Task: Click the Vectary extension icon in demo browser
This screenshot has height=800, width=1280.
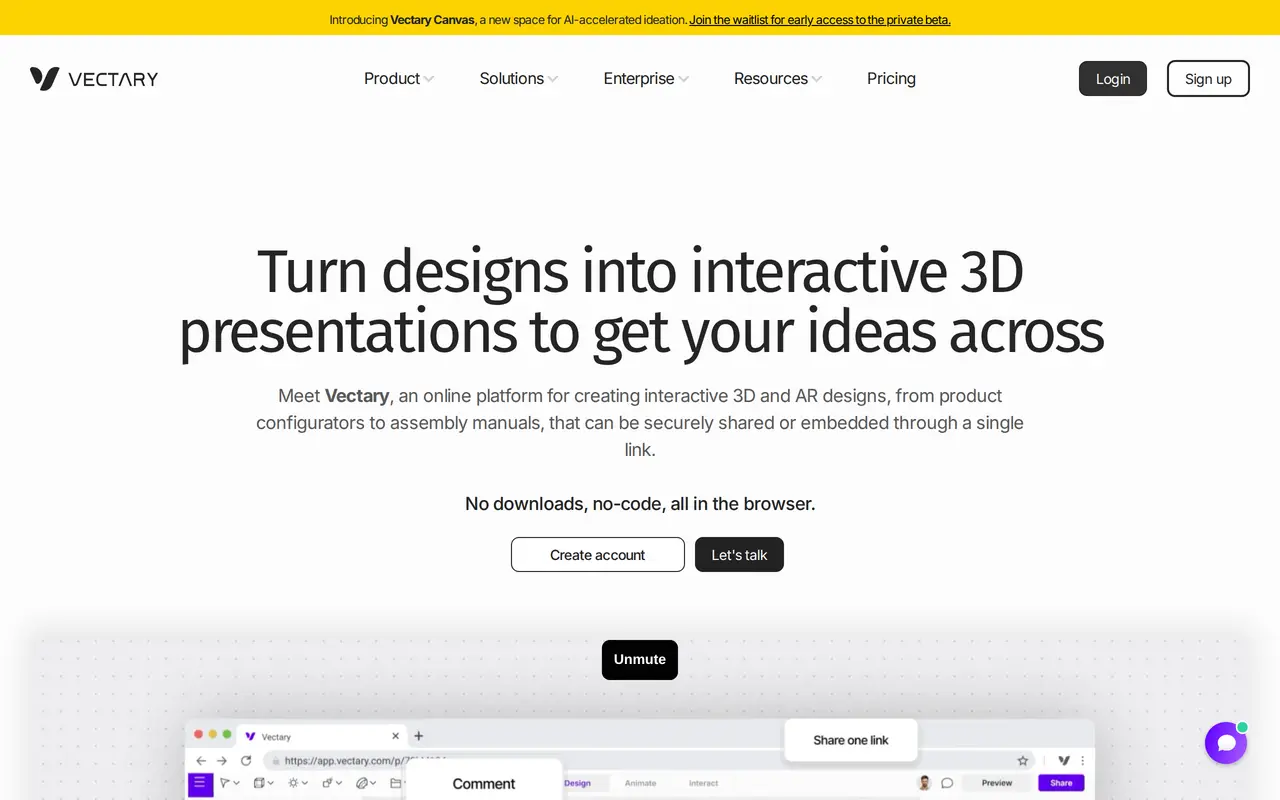Action: 1064,761
